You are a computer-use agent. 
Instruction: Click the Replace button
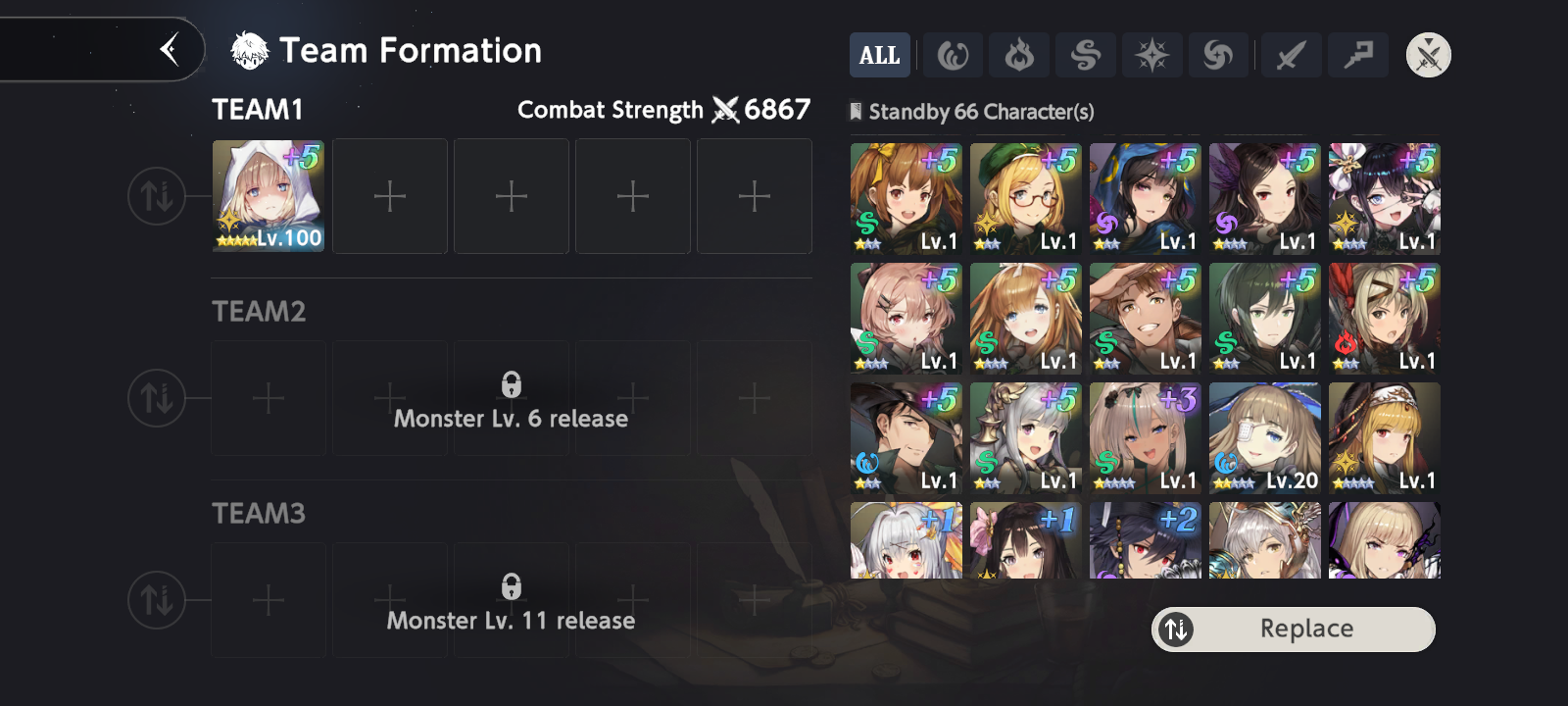click(1294, 629)
